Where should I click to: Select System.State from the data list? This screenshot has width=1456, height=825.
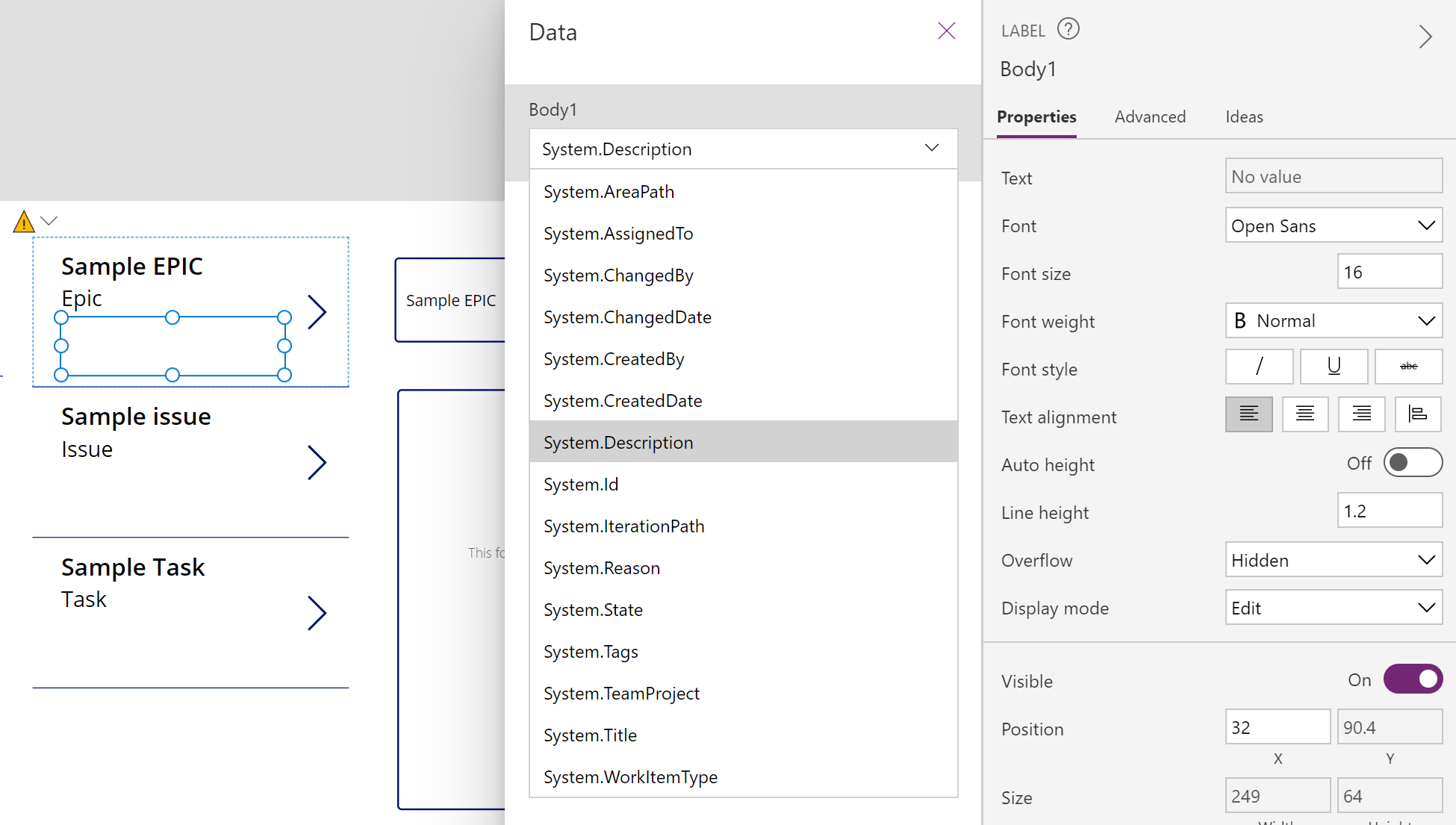[591, 609]
